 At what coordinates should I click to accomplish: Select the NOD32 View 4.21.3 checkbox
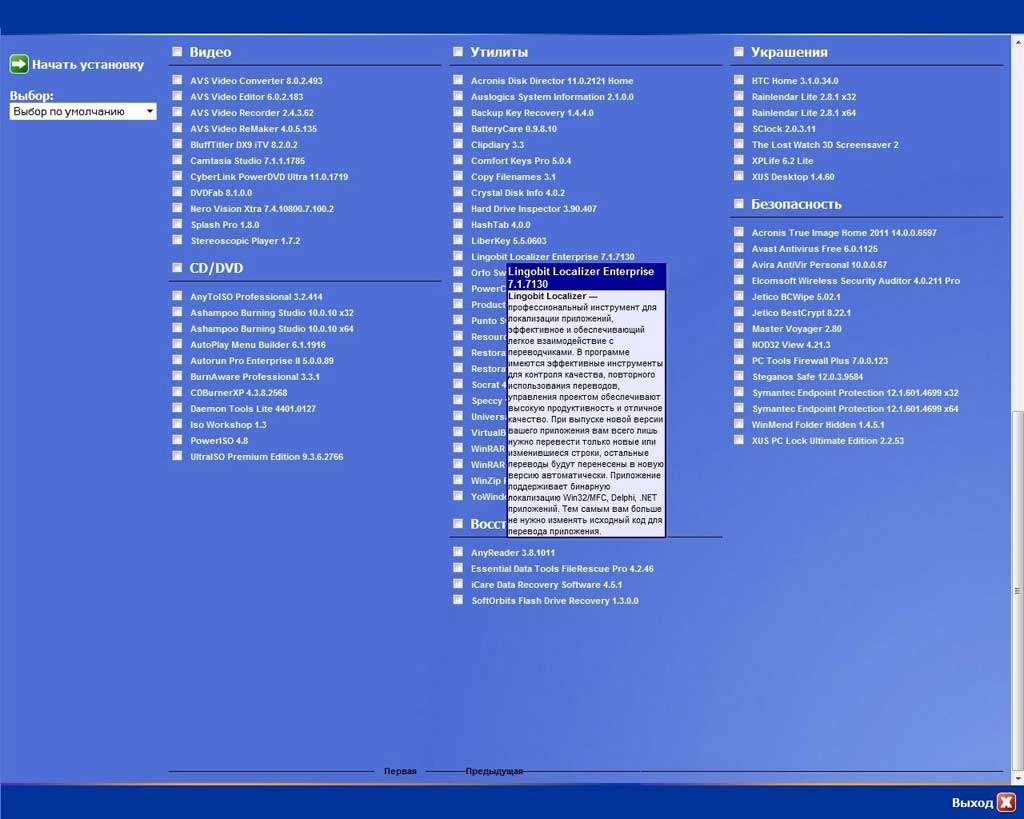[x=738, y=345]
